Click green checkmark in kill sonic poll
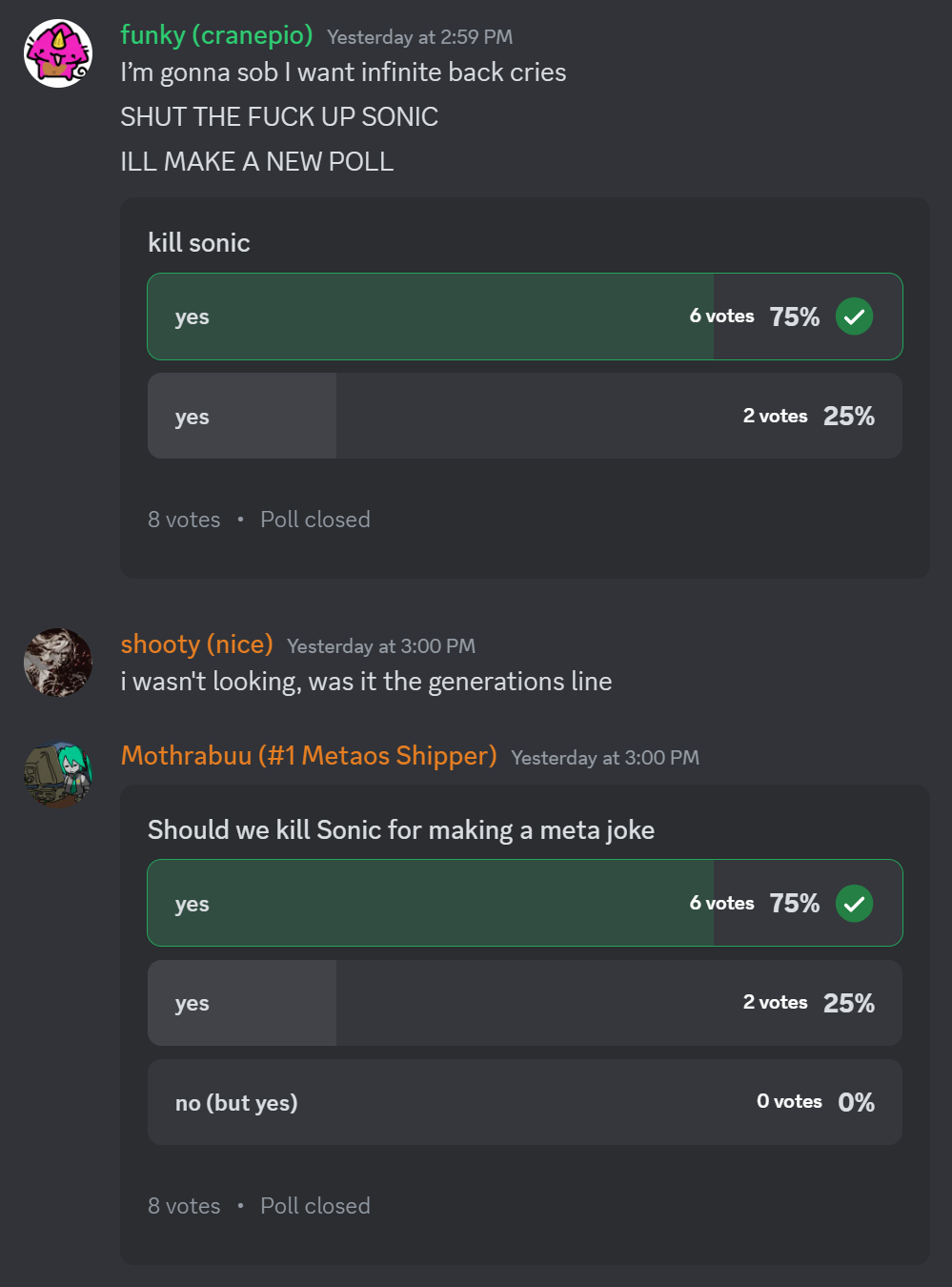952x1287 pixels. (854, 317)
